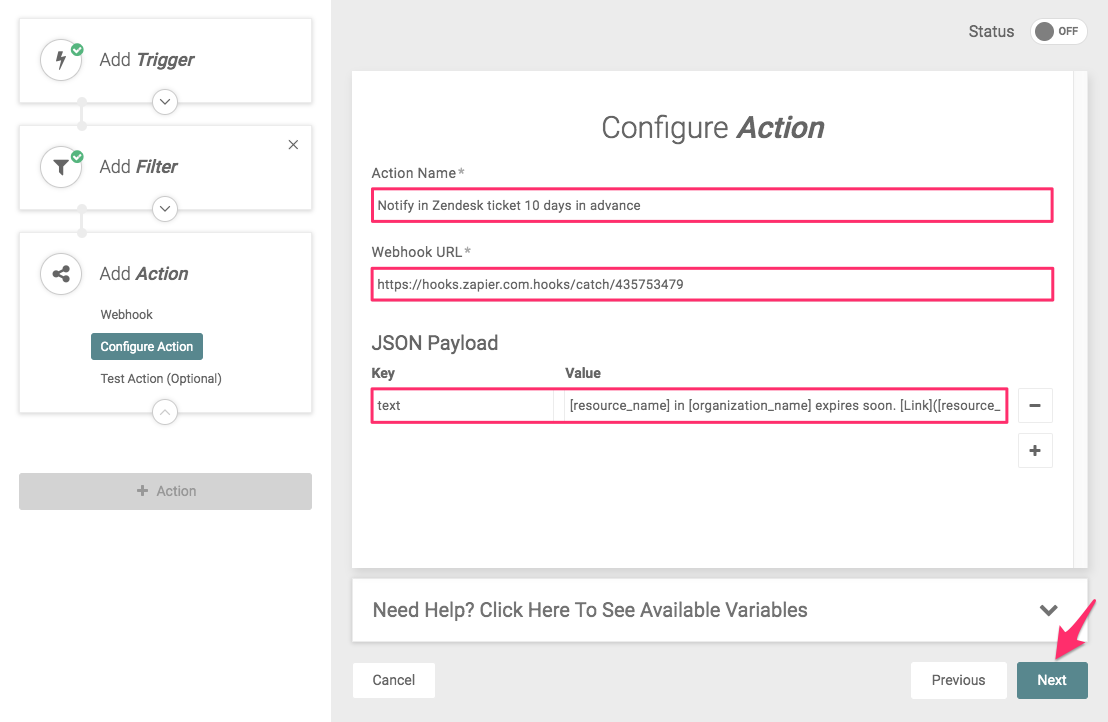This screenshot has width=1108, height=722.
Task: Expand the Add Filter step chevron
Action: (x=166, y=209)
